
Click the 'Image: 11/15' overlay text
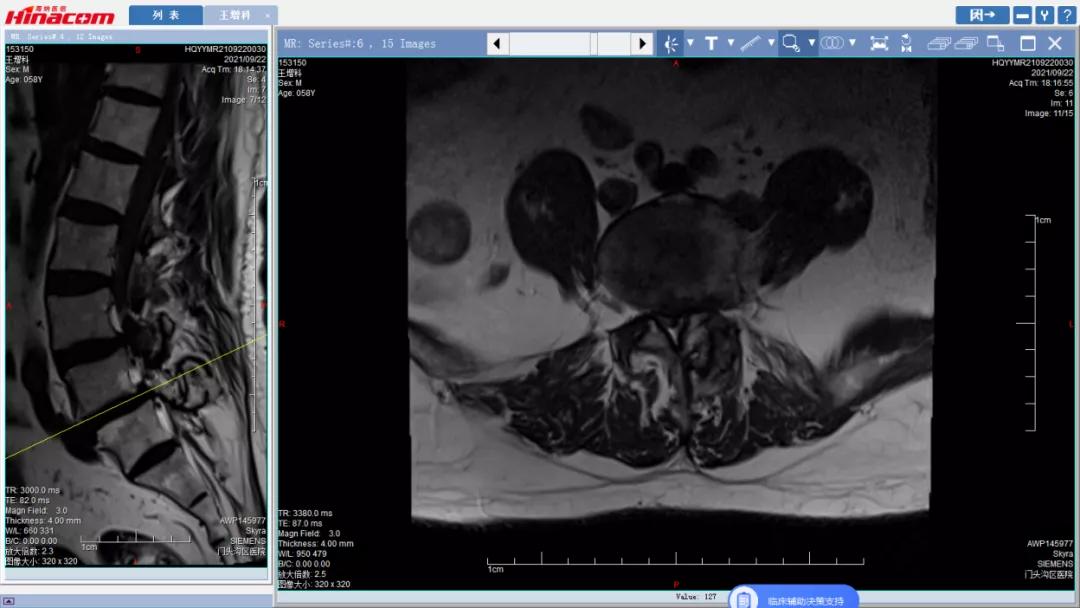tap(1048, 114)
